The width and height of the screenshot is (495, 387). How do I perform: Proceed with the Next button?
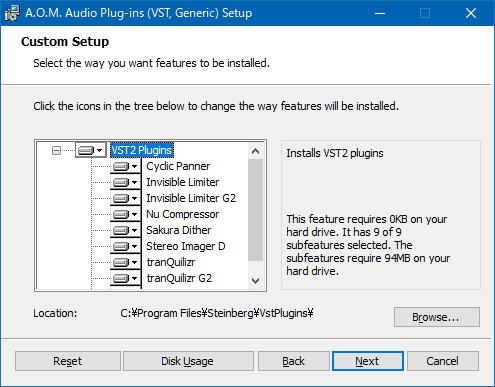368,361
